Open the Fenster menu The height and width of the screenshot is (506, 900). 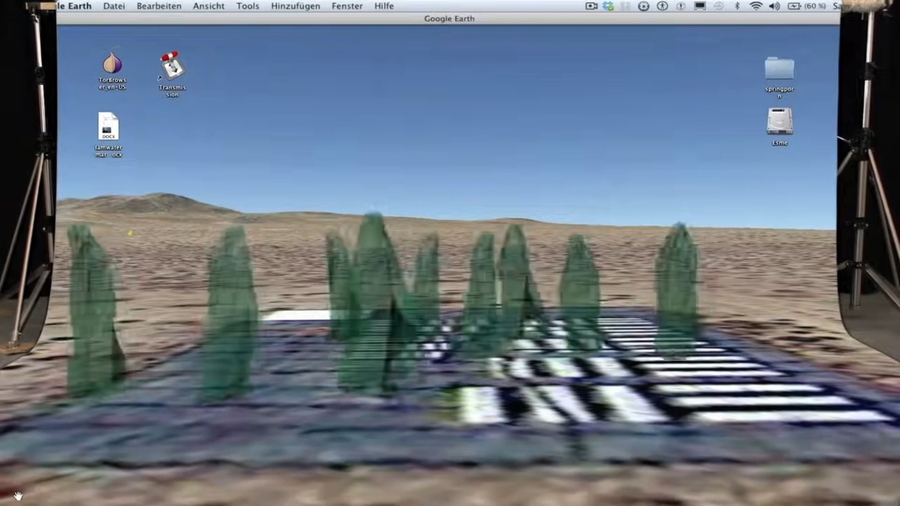[347, 6]
